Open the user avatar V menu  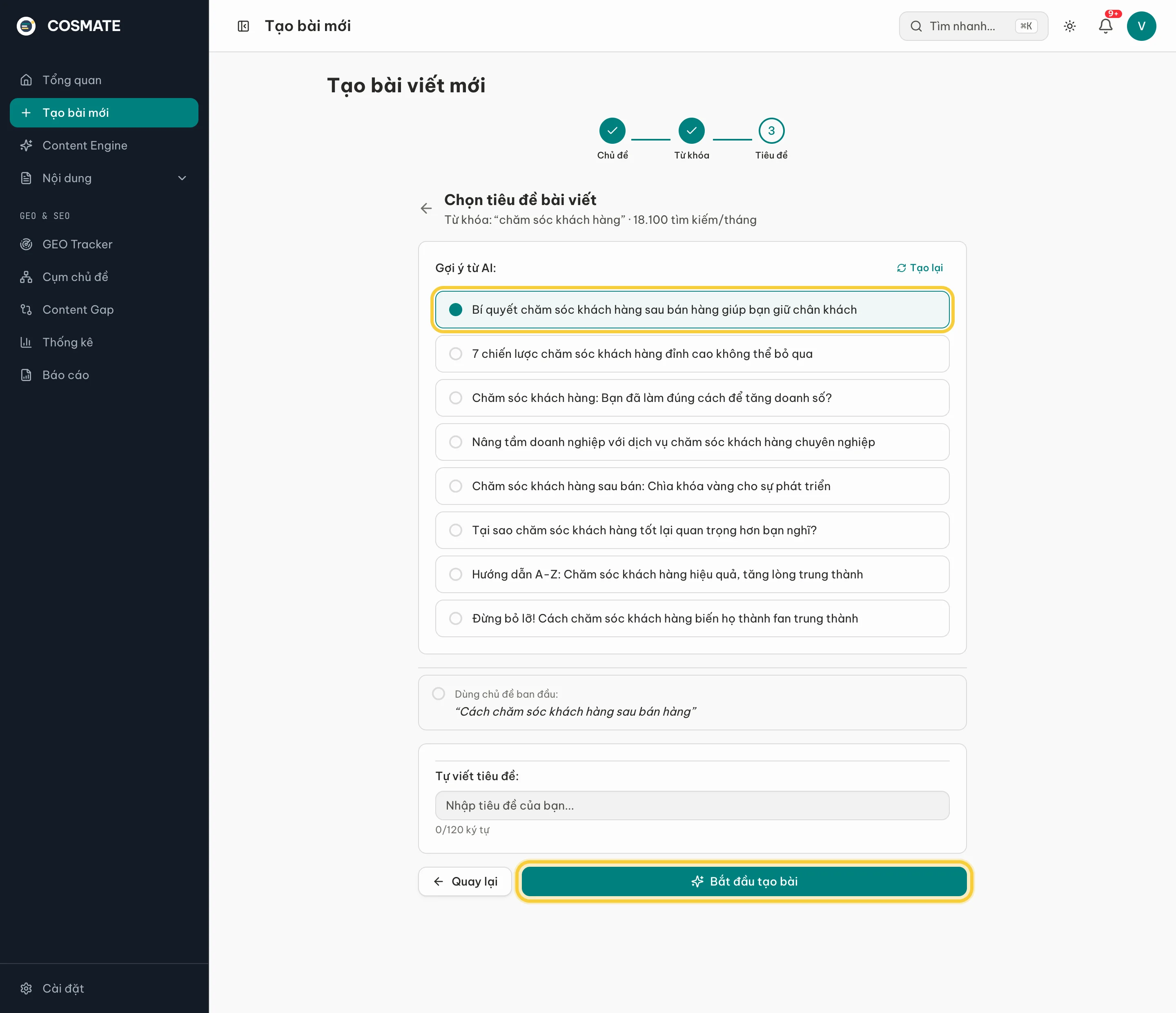pyautogui.click(x=1141, y=26)
